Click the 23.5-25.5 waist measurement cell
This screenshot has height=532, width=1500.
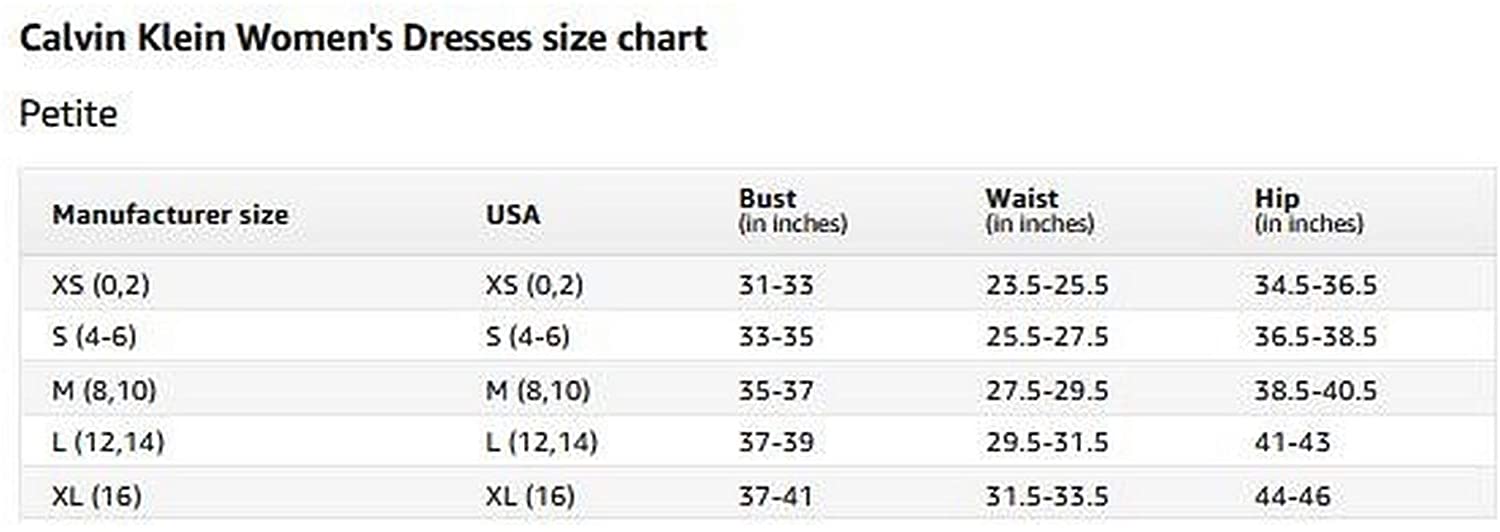point(1047,286)
